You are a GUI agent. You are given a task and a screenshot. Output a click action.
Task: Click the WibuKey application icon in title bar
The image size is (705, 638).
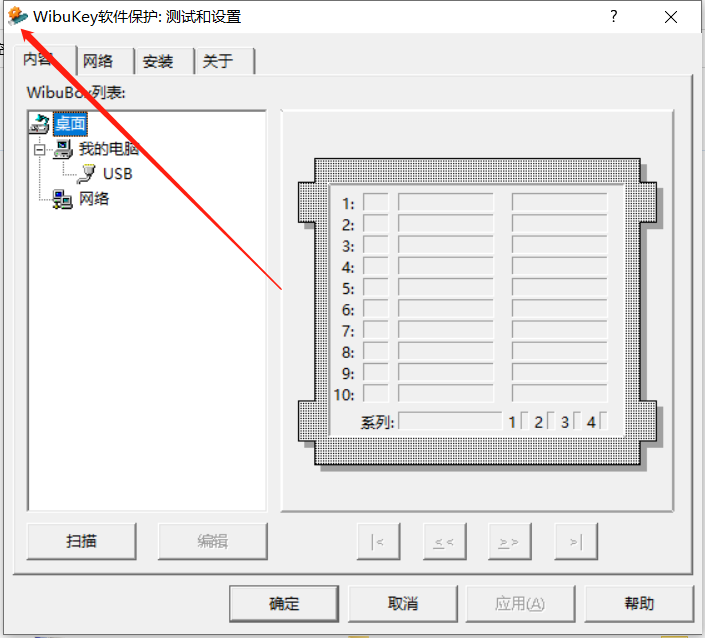18,17
